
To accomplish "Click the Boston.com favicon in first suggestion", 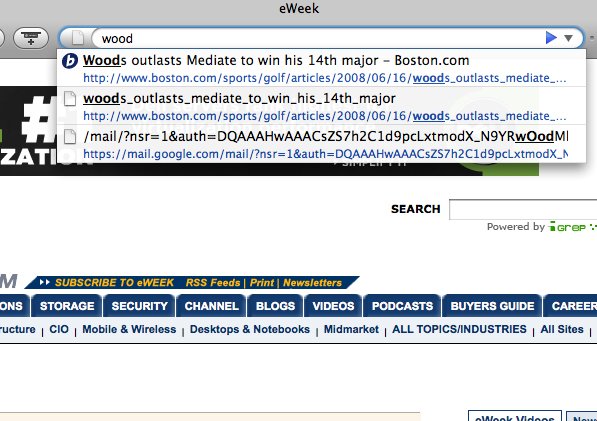I will pyautogui.click(x=70, y=61).
